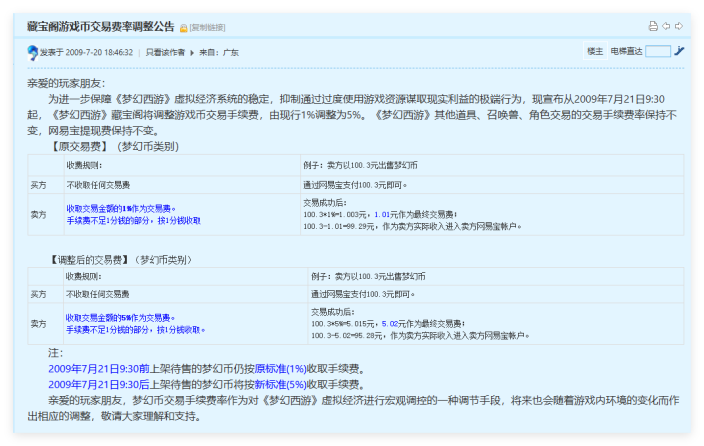
Task: Click 收费规则: header in the second table
Action: click(x=84, y=276)
